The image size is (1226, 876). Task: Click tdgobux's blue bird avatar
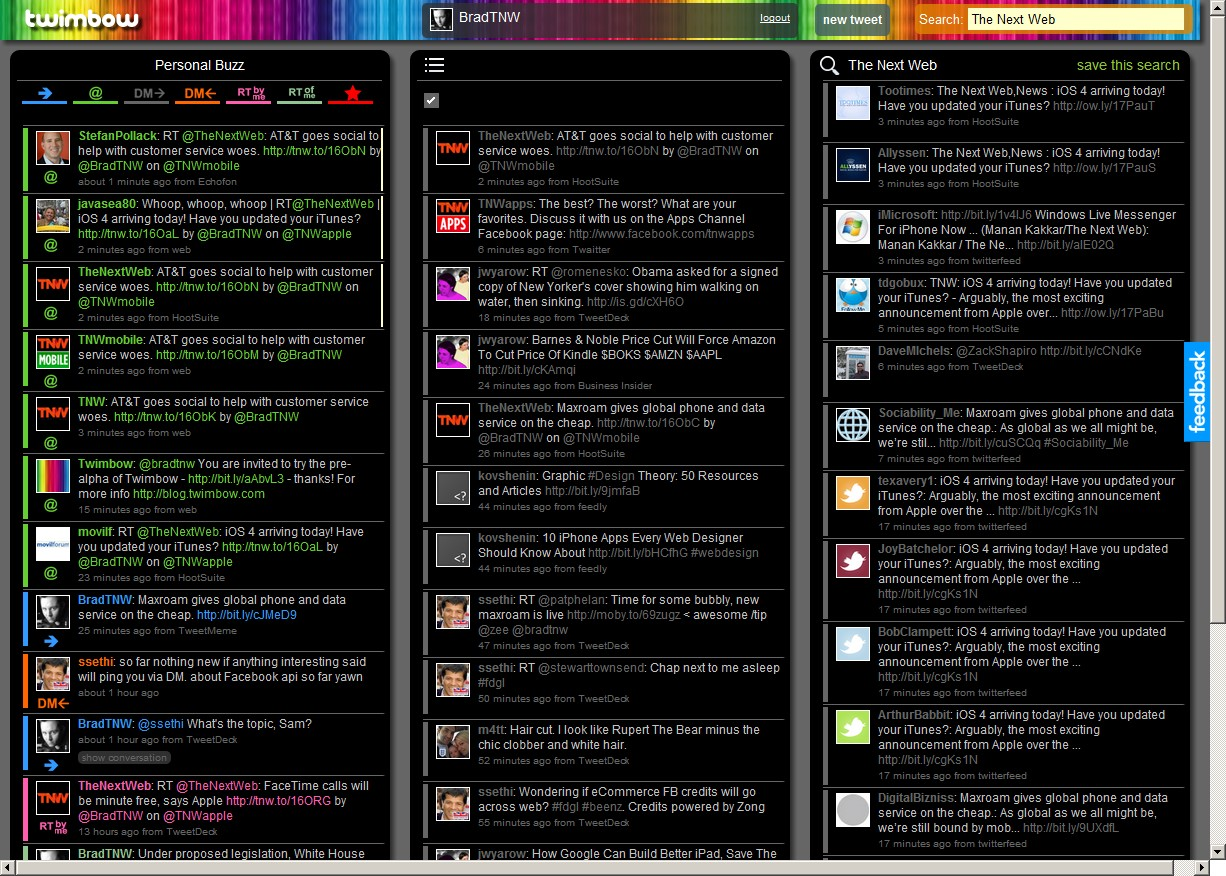pyautogui.click(x=853, y=295)
